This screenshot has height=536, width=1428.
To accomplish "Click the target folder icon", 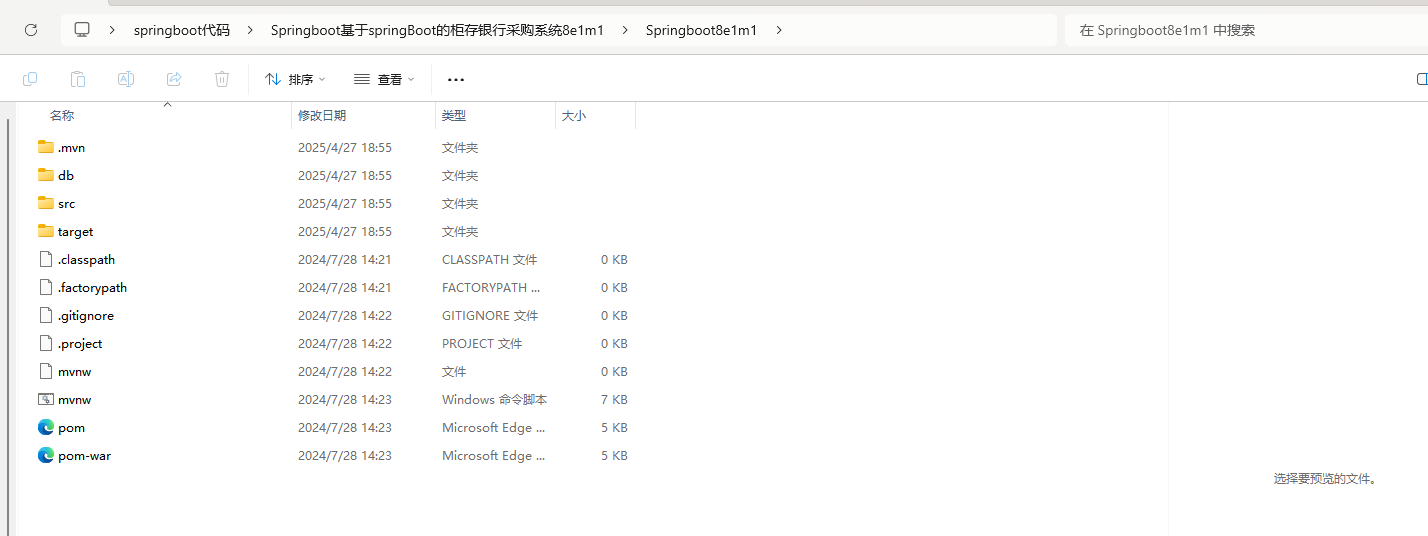I will tap(45, 231).
